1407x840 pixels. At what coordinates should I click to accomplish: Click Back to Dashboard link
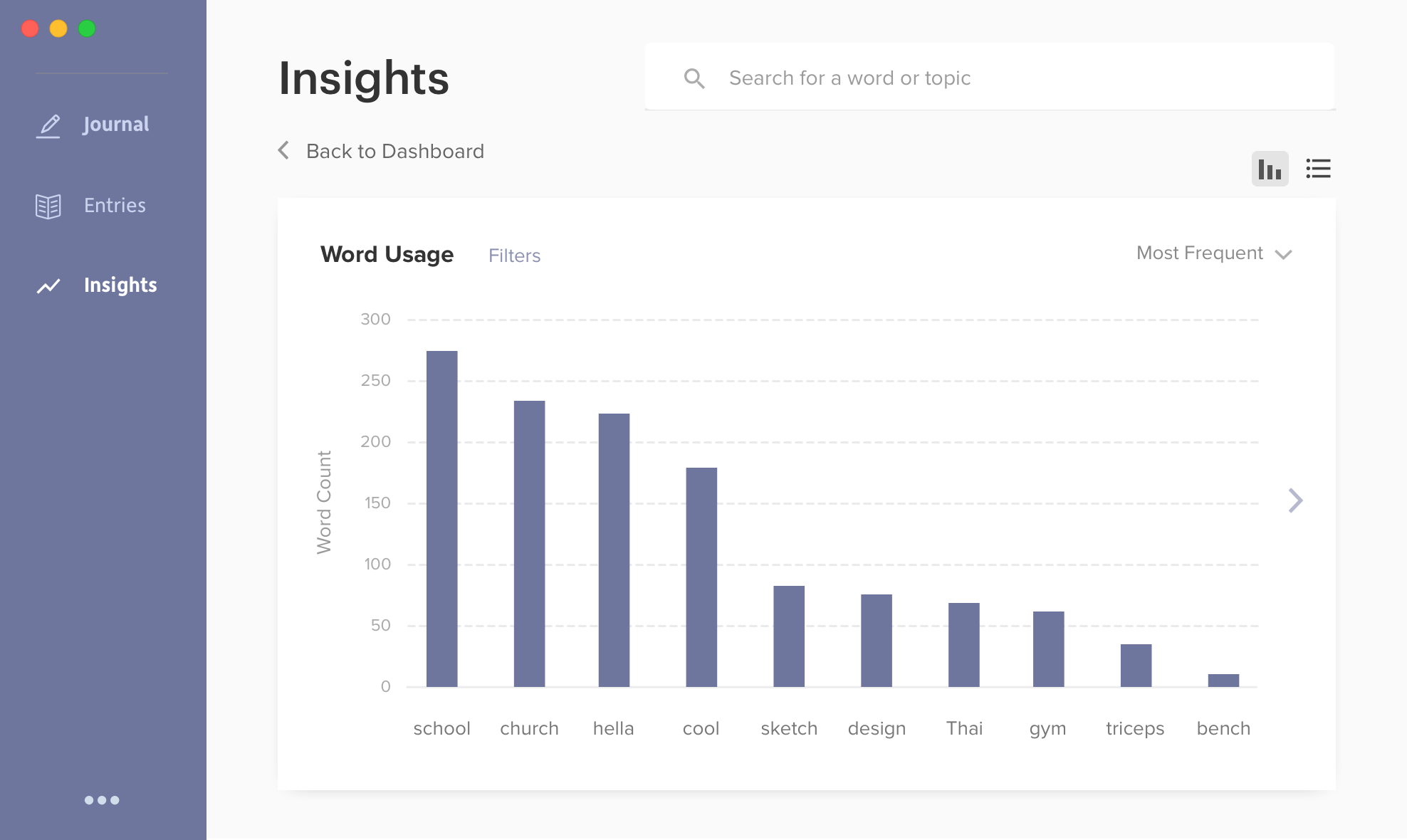point(395,151)
